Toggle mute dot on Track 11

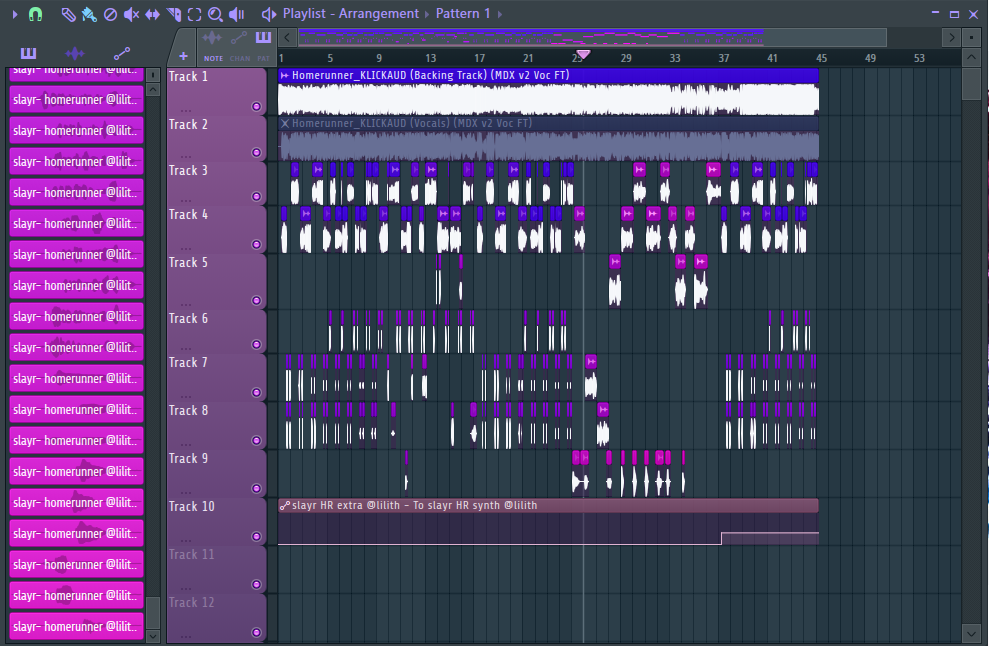(256, 584)
